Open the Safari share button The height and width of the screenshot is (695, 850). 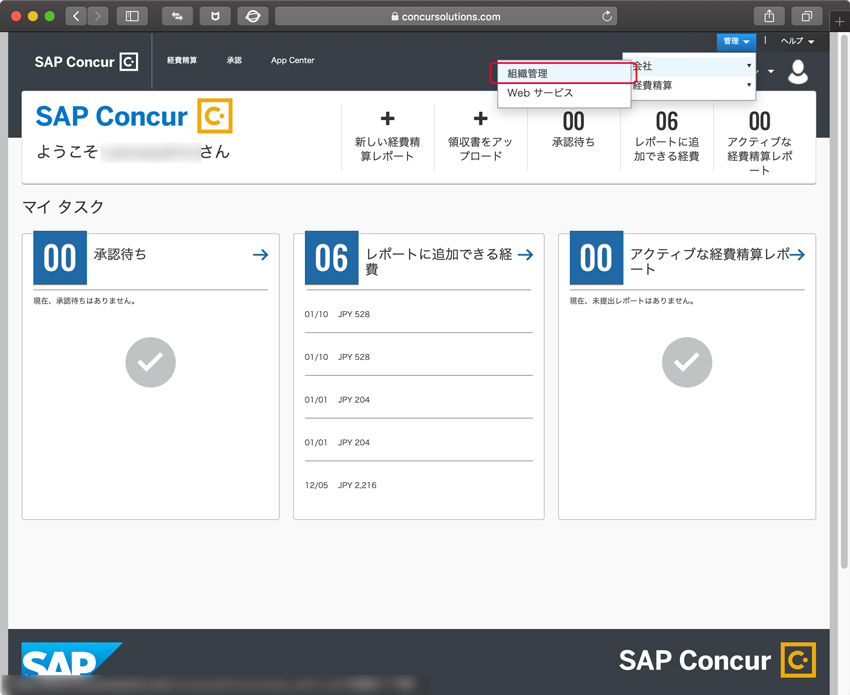769,16
